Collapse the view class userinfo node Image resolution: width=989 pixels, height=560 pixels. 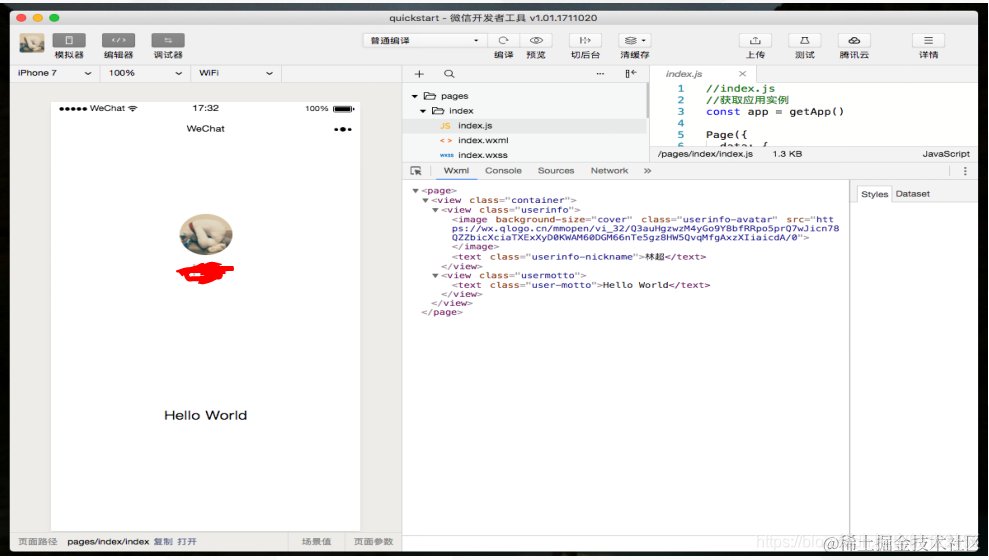435,210
